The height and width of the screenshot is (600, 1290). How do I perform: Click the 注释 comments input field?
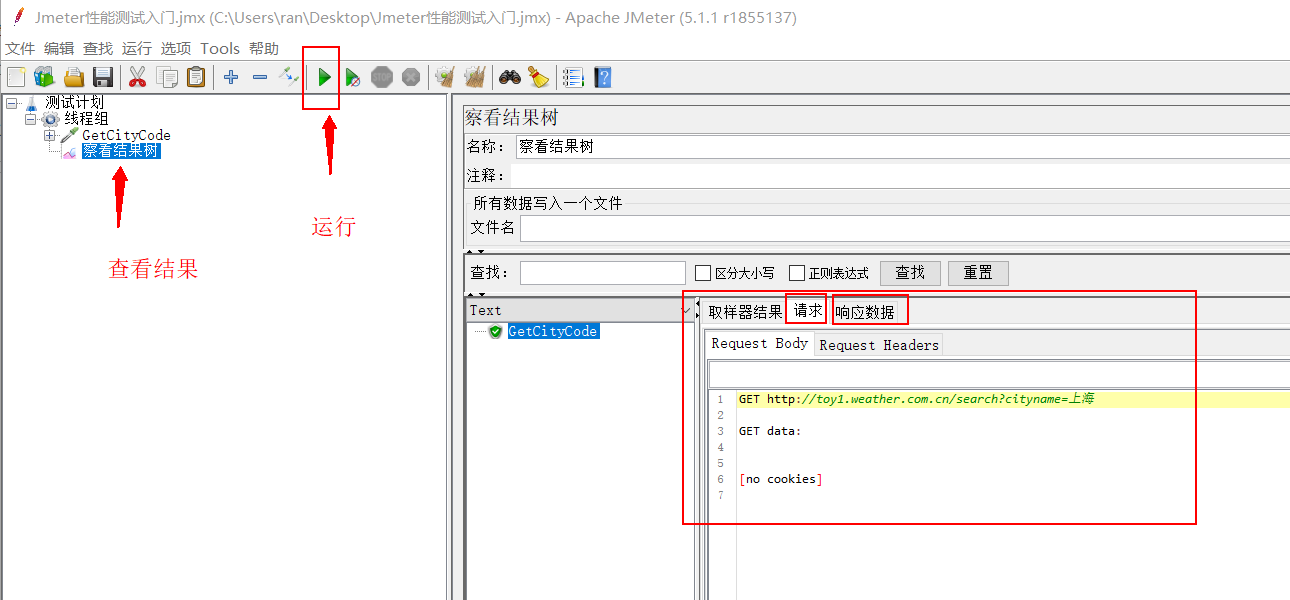[900, 175]
